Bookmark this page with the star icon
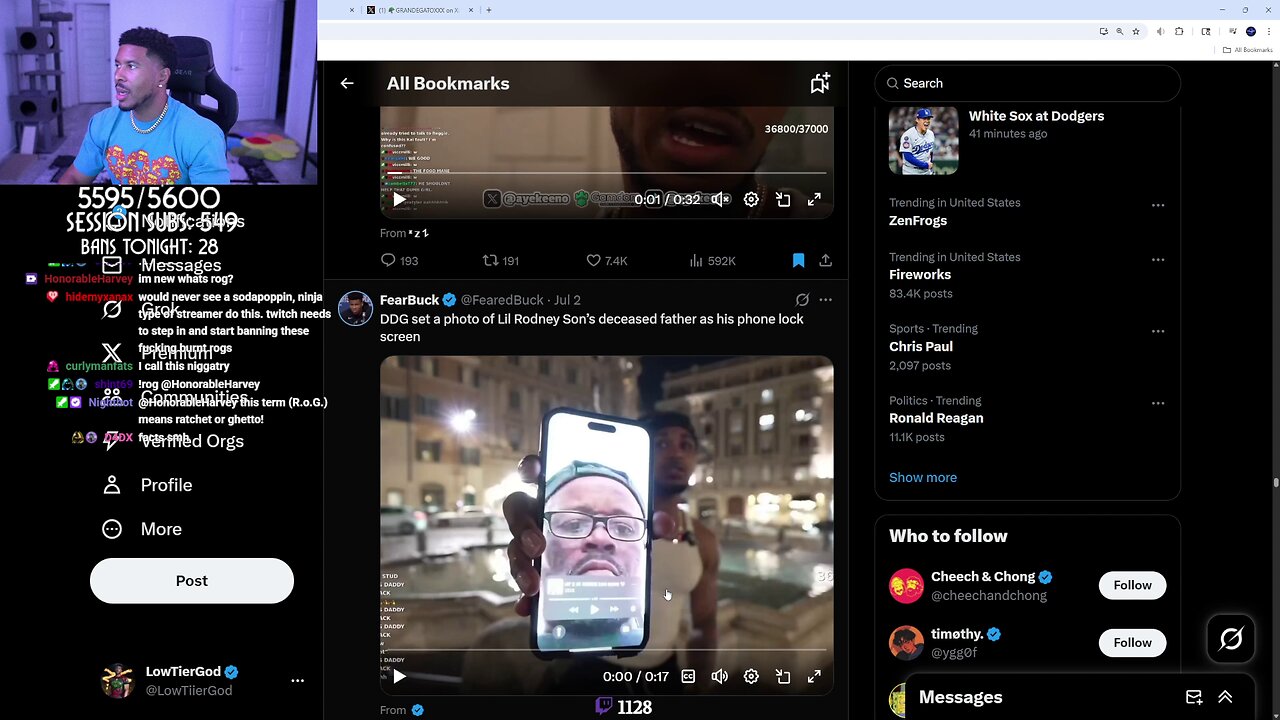Image resolution: width=1280 pixels, height=720 pixels. click(x=1135, y=31)
